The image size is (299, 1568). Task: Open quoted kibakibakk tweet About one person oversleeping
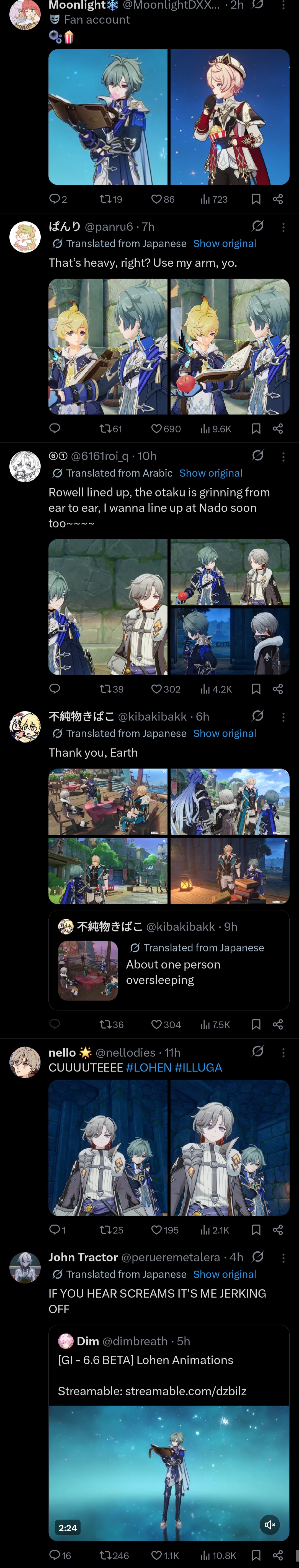(169, 961)
